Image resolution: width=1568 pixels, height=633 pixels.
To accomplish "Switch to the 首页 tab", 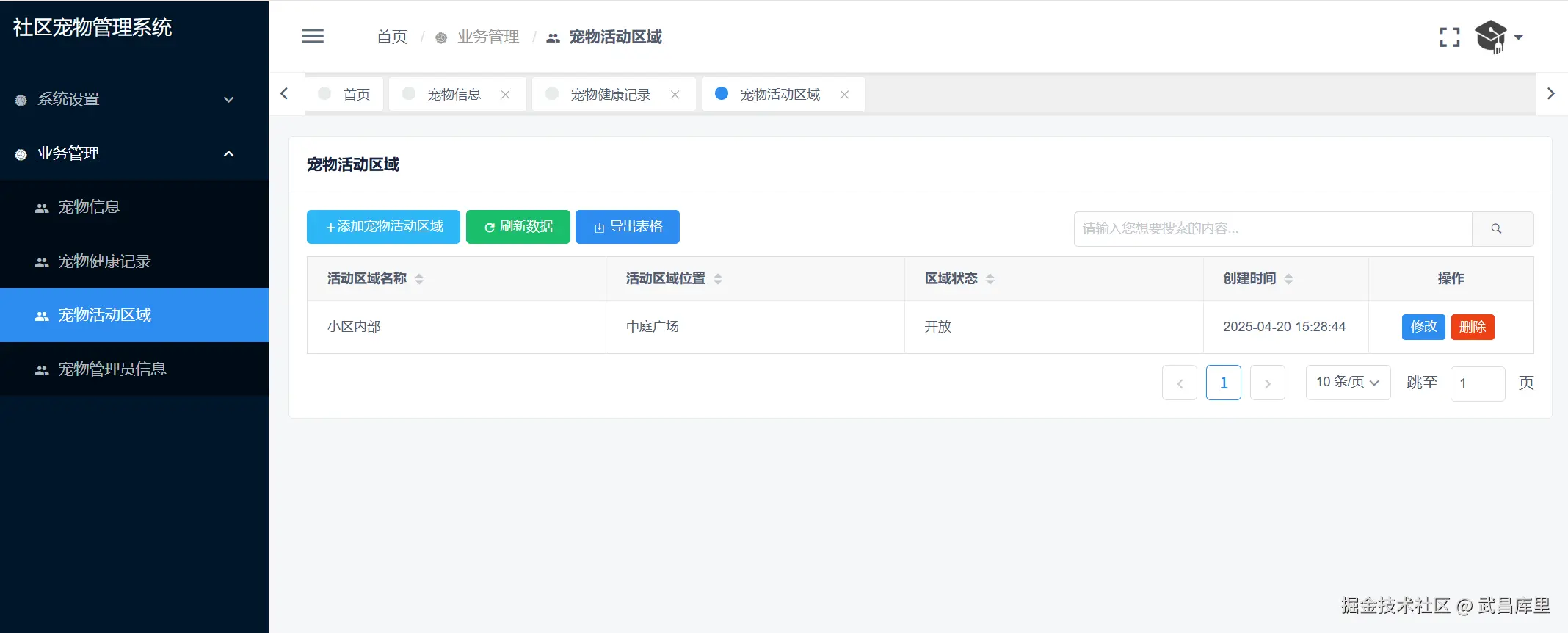I will (x=344, y=94).
